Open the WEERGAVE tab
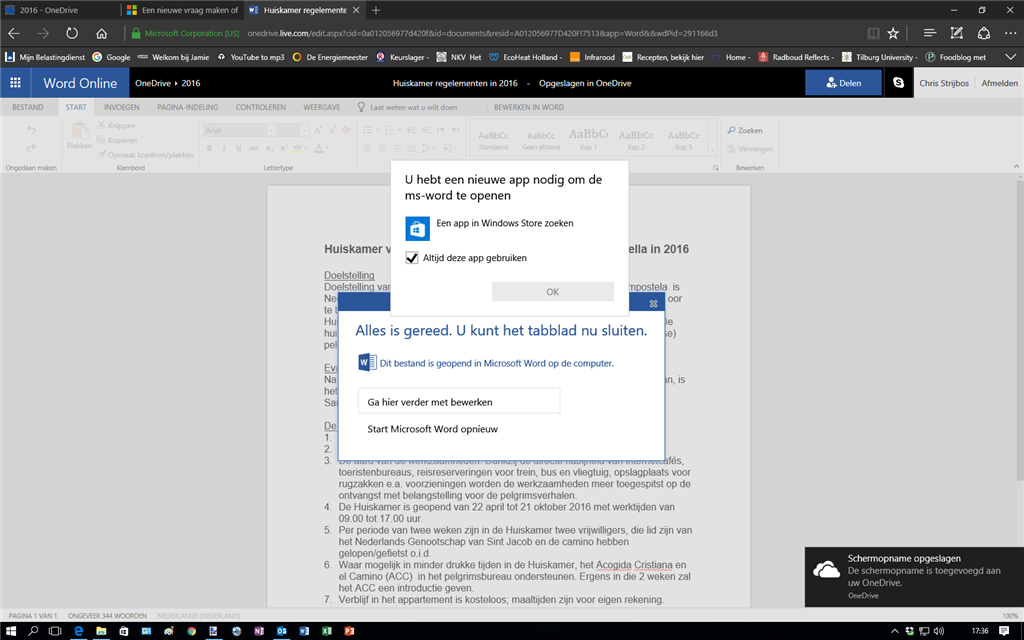Screen dimensions: 1024x640 (321, 107)
